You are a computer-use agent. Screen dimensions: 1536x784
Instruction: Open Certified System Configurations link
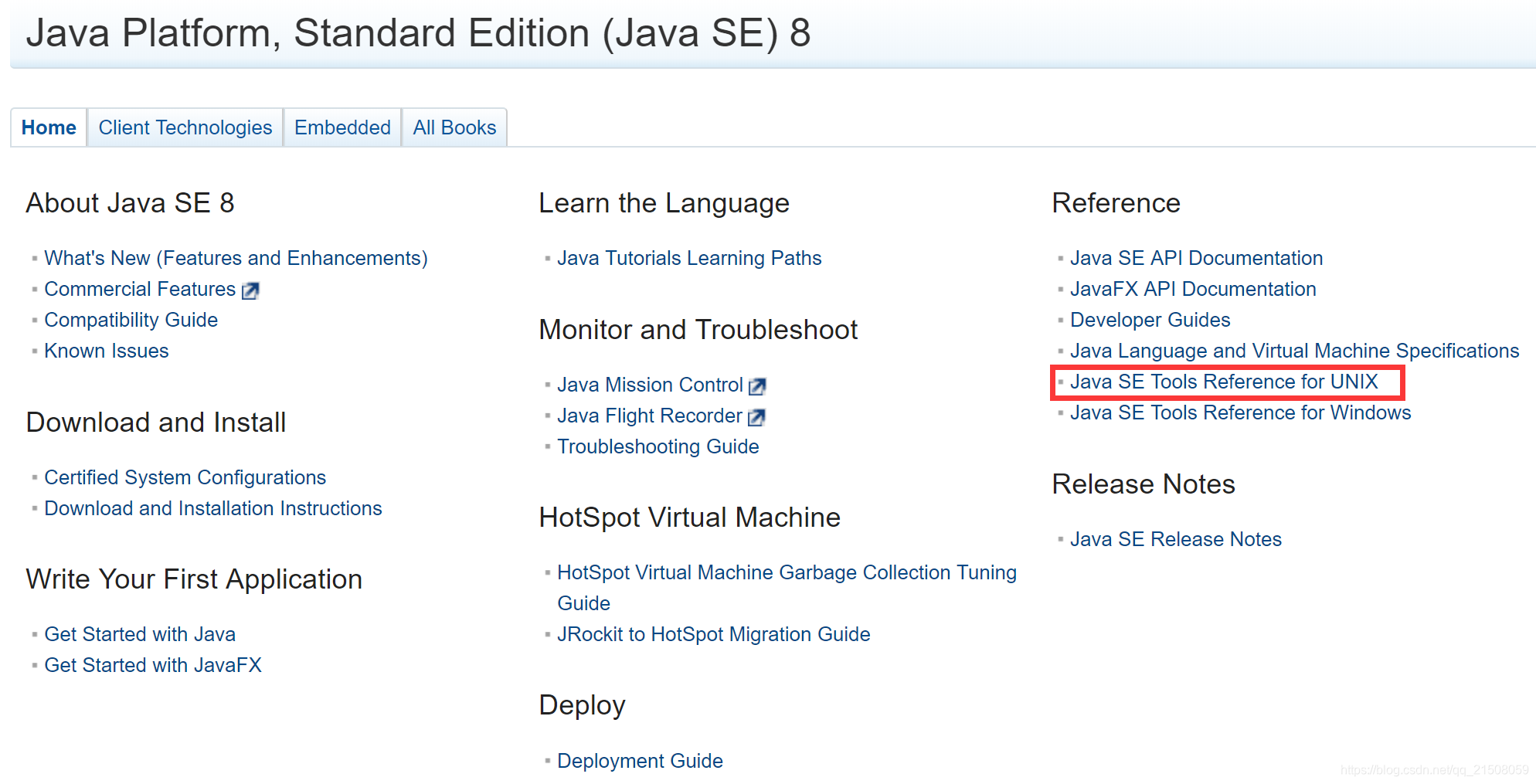pos(185,477)
